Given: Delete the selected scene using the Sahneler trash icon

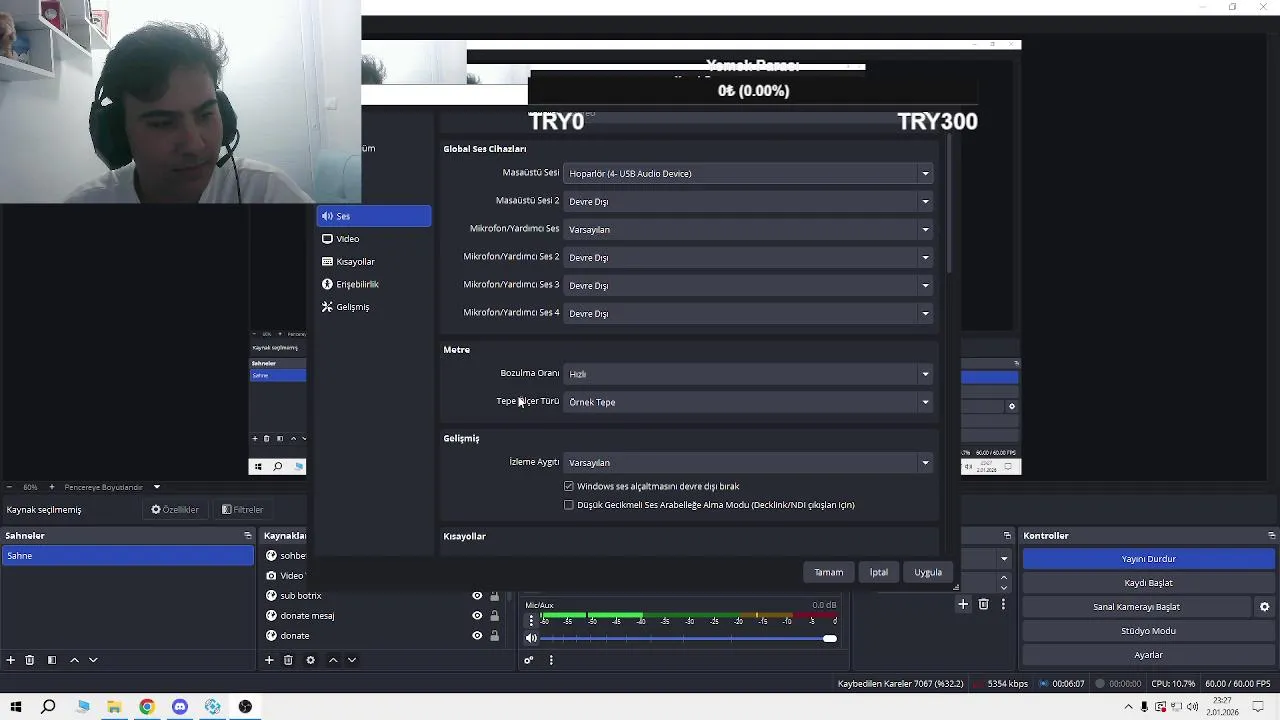Looking at the screenshot, I should [x=30, y=660].
